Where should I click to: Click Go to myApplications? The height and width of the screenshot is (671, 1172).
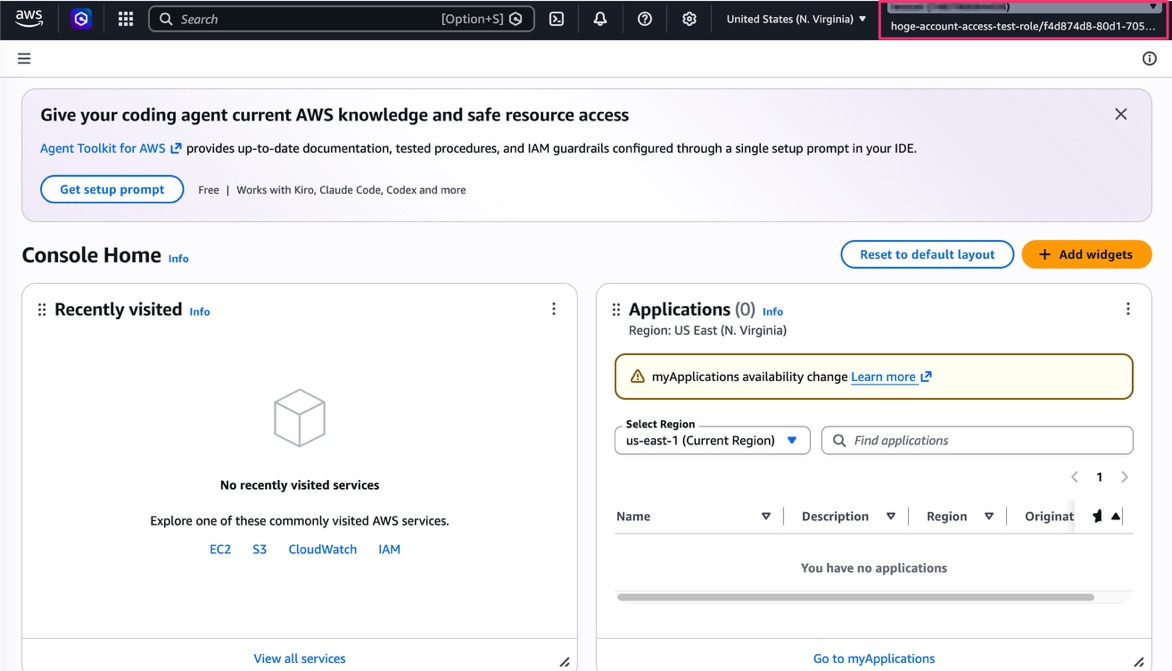click(x=874, y=658)
